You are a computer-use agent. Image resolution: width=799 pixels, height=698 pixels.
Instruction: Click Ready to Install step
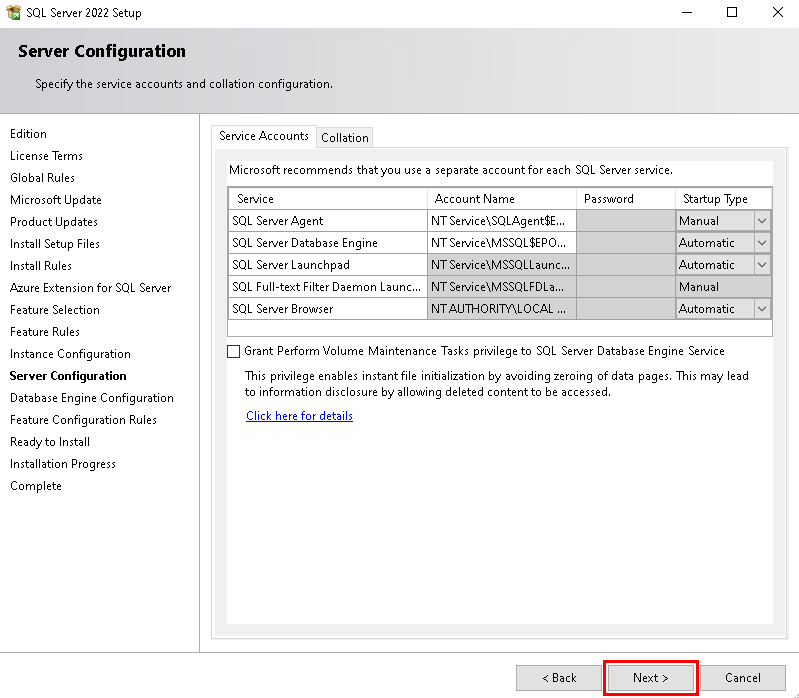pyautogui.click(x=50, y=442)
